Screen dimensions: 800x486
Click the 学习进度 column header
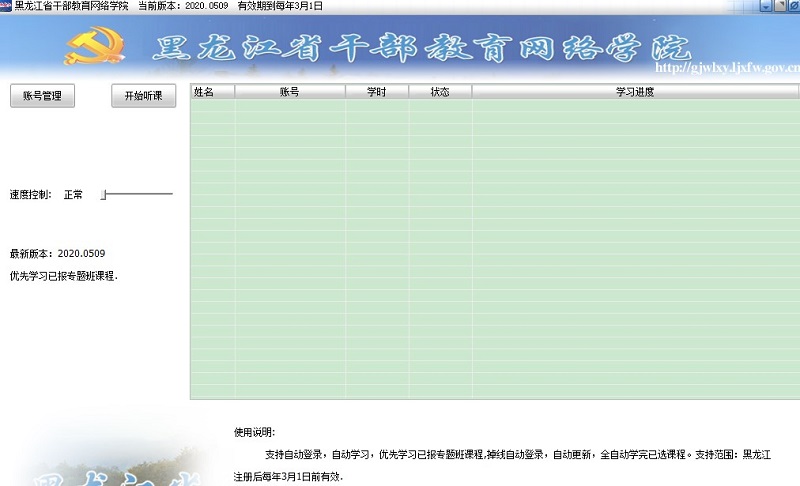click(x=635, y=92)
